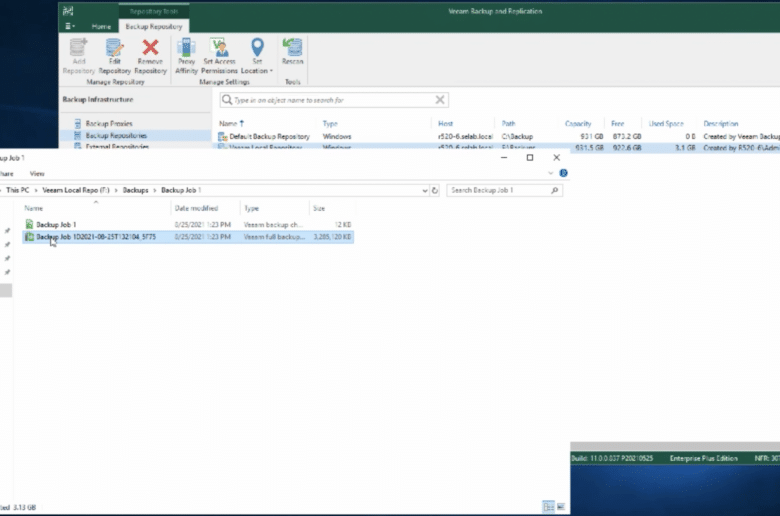Image resolution: width=780 pixels, height=516 pixels.
Task: Click Backups breadcrumb in address bar
Action: coord(135,190)
